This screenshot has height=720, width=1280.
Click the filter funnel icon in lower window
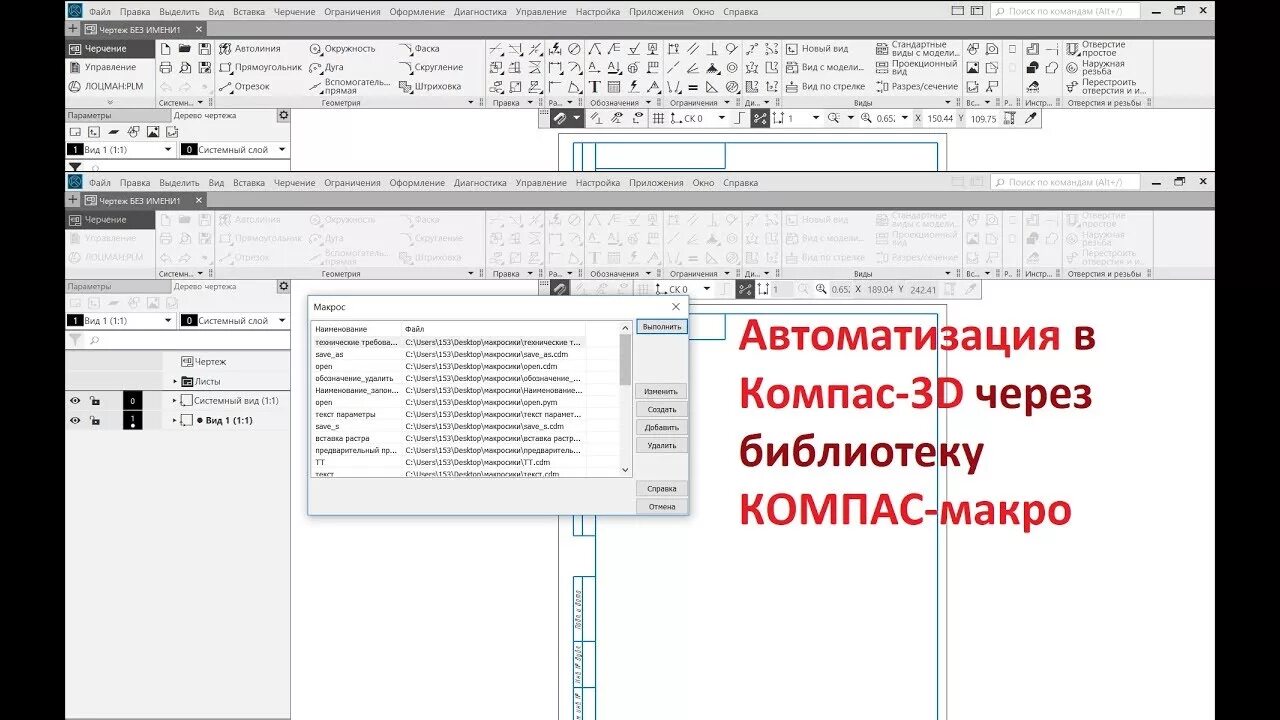[75, 340]
